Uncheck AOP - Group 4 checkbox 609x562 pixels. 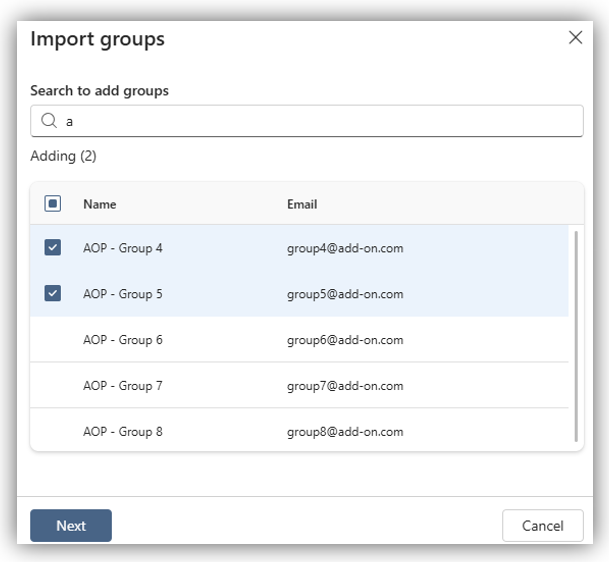(53, 248)
